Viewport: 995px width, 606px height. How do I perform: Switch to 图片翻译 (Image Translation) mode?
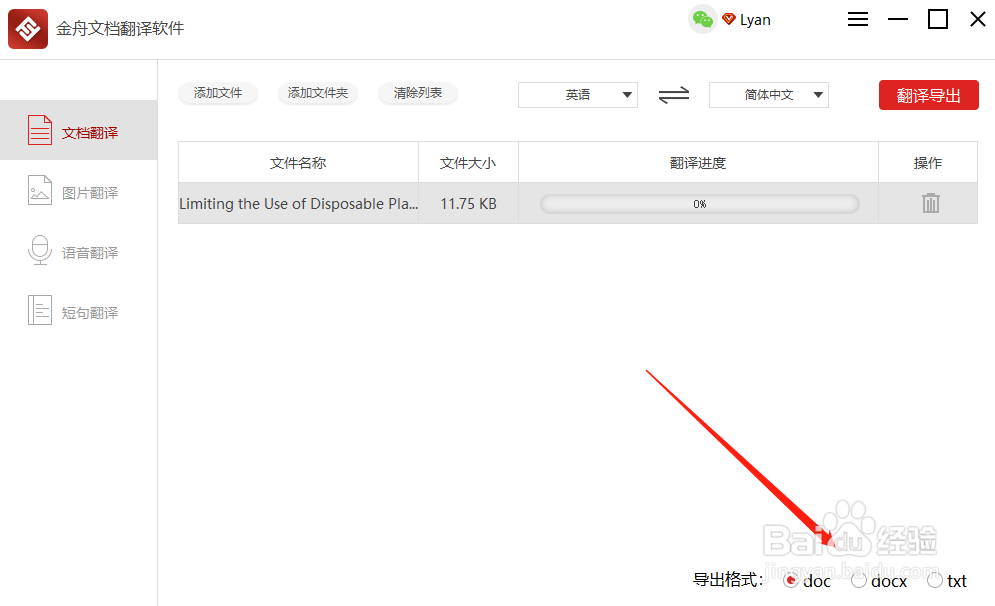(79, 191)
